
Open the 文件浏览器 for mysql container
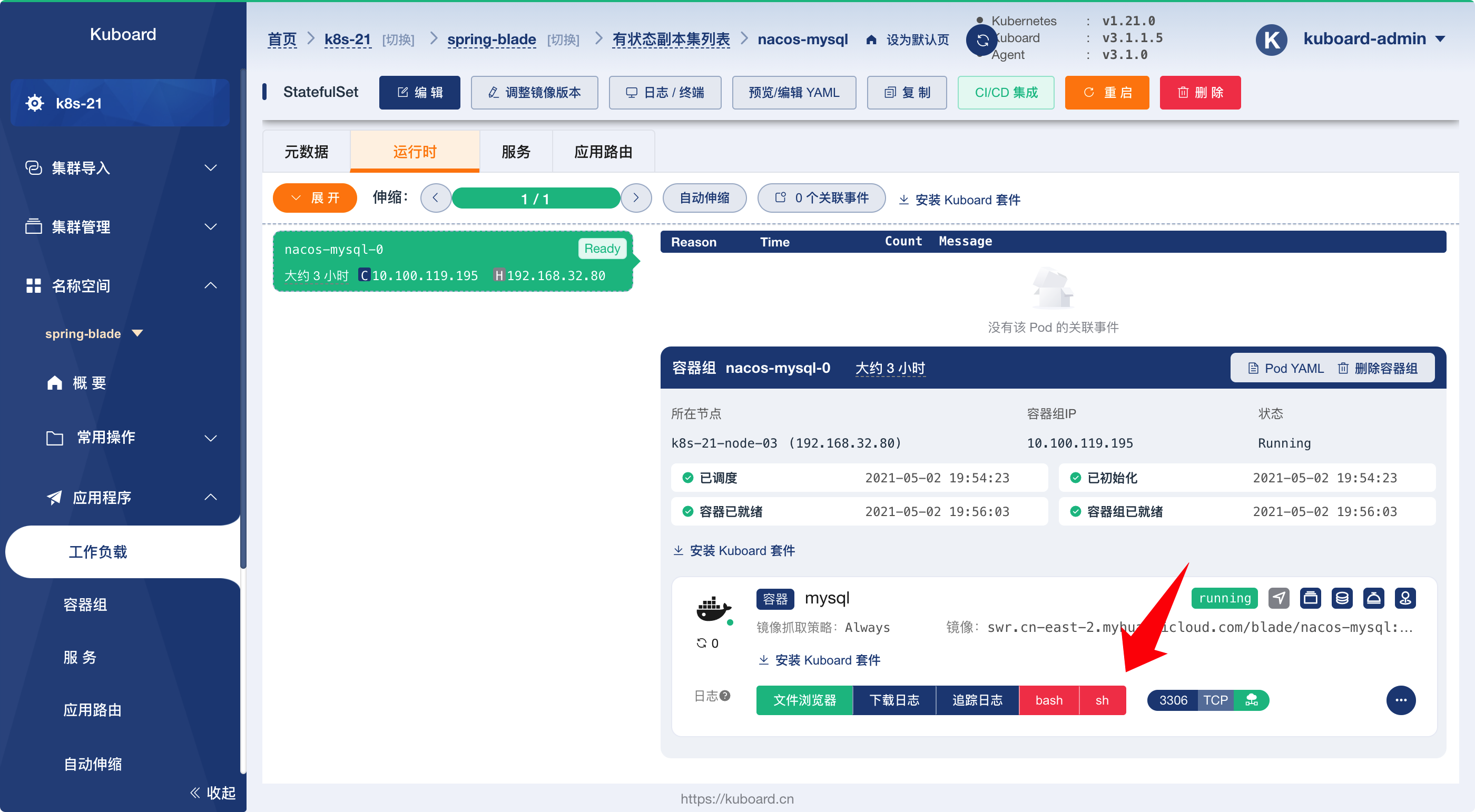pos(804,700)
